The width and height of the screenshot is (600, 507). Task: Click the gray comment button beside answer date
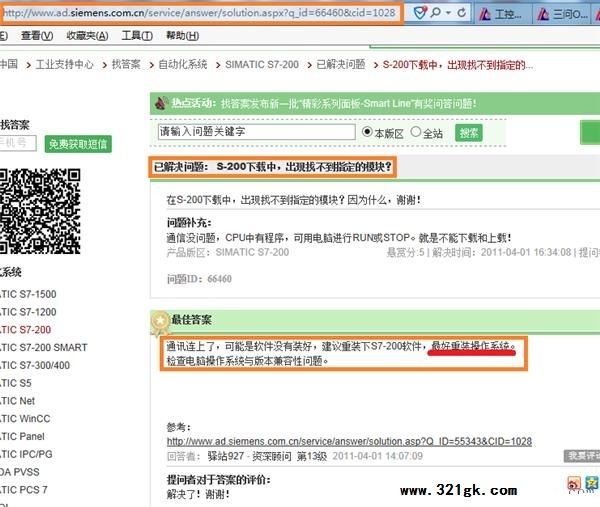(x=582, y=456)
